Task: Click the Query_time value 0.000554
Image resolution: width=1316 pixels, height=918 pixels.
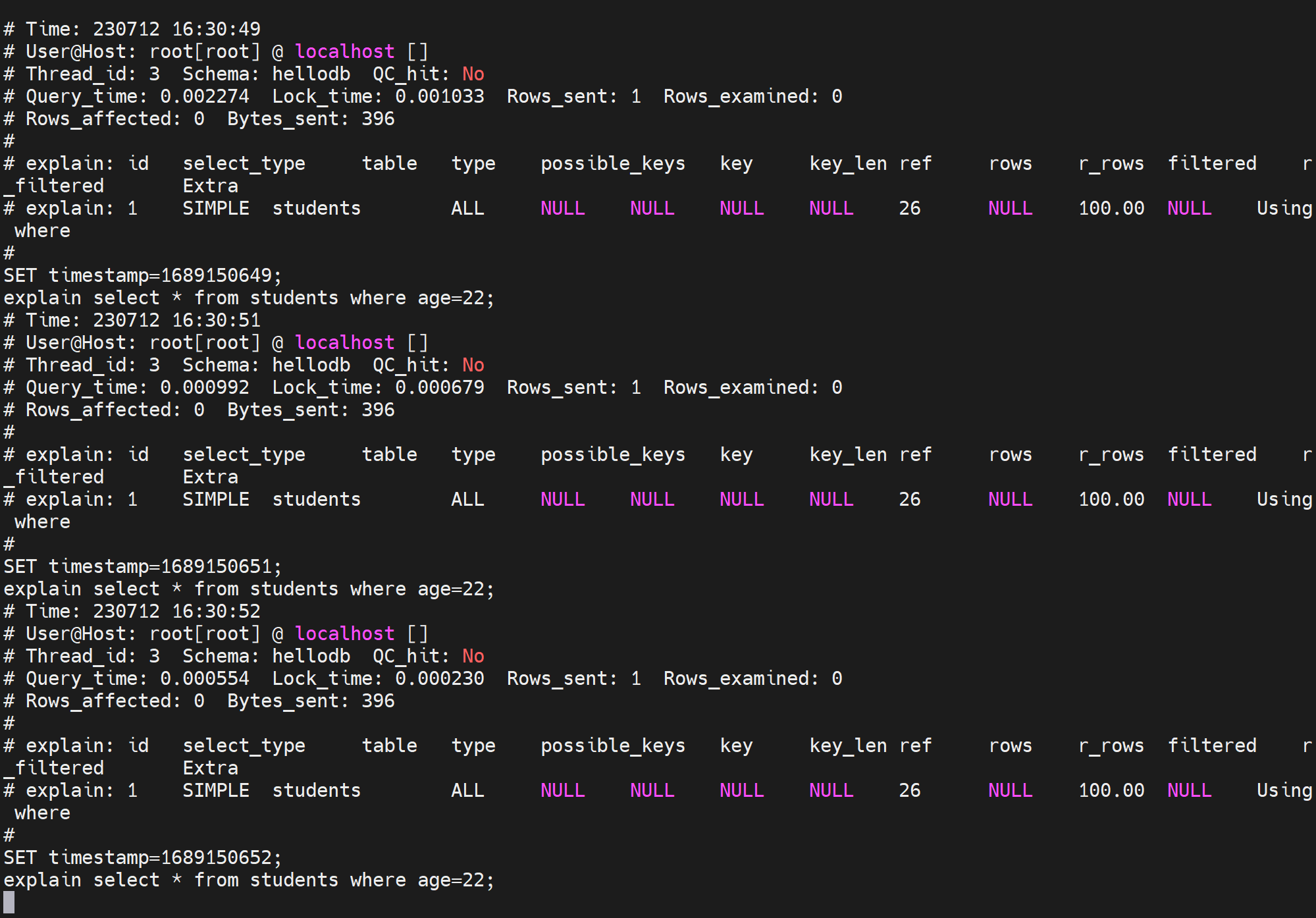Action: pos(205,678)
